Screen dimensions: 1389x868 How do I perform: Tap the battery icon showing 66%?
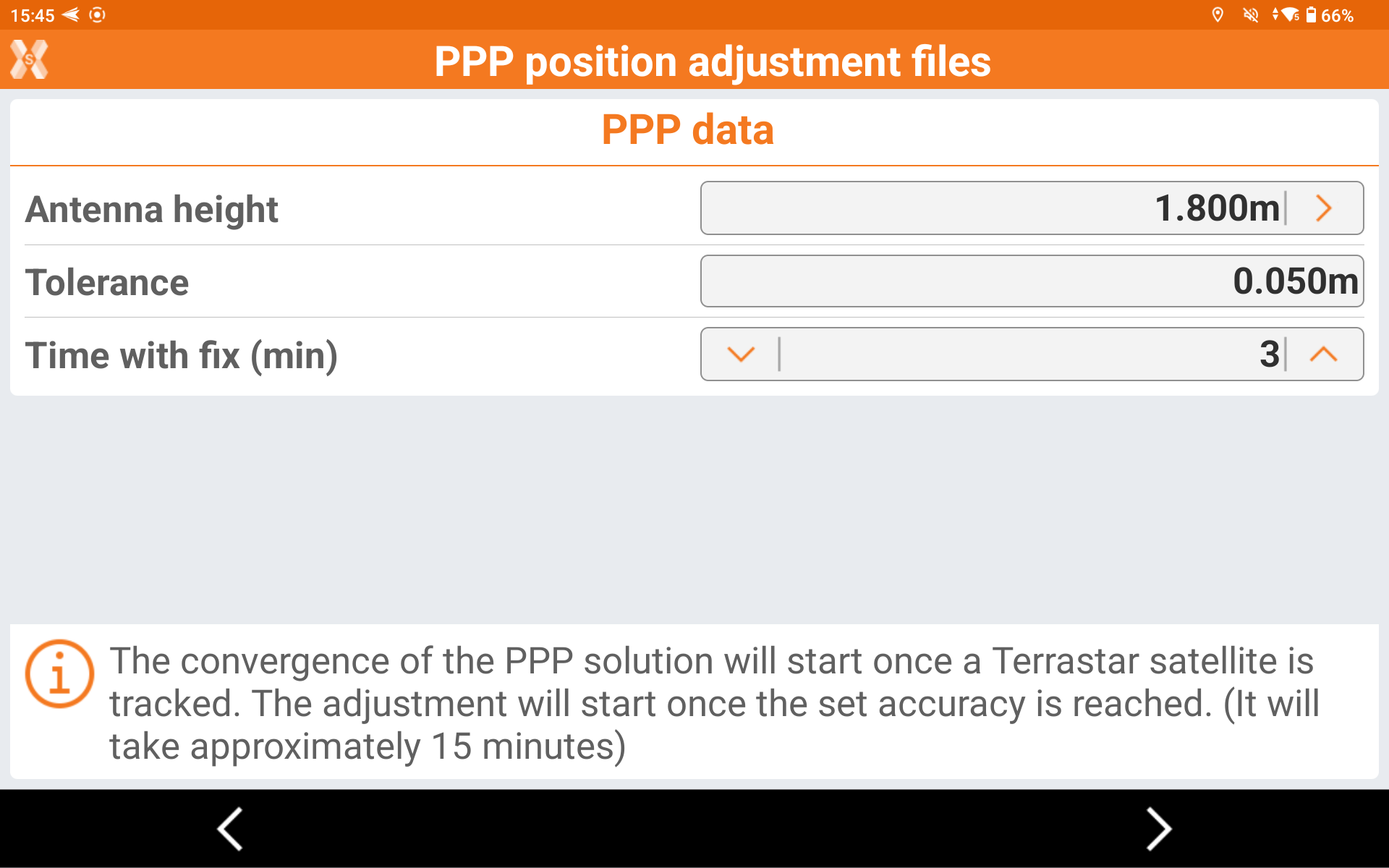click(x=1312, y=15)
